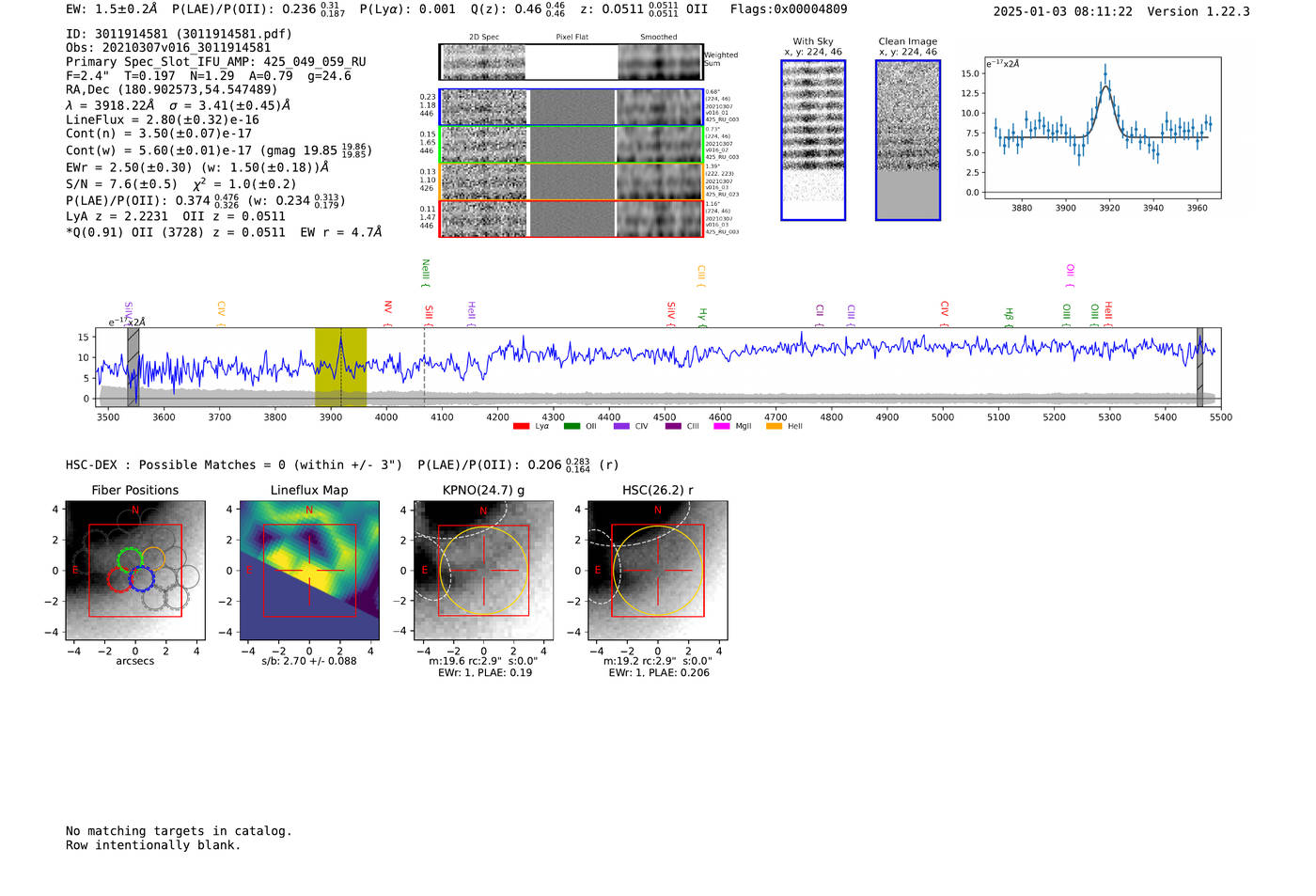The height and width of the screenshot is (896, 1316).
Task: Click the LineFlux = 2.80(±0.32)e-16 value
Action: tap(163, 120)
